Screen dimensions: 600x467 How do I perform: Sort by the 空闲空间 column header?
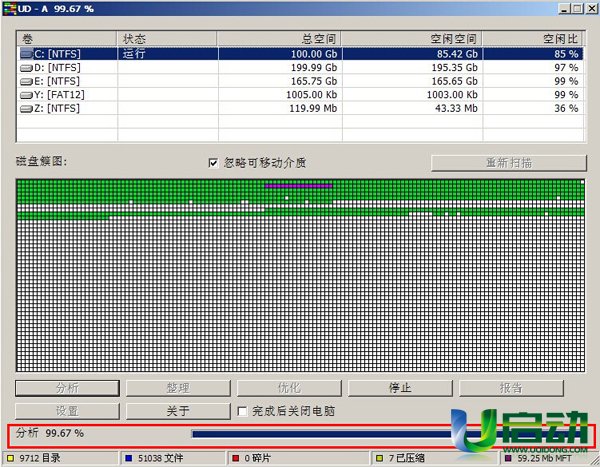tap(412, 39)
